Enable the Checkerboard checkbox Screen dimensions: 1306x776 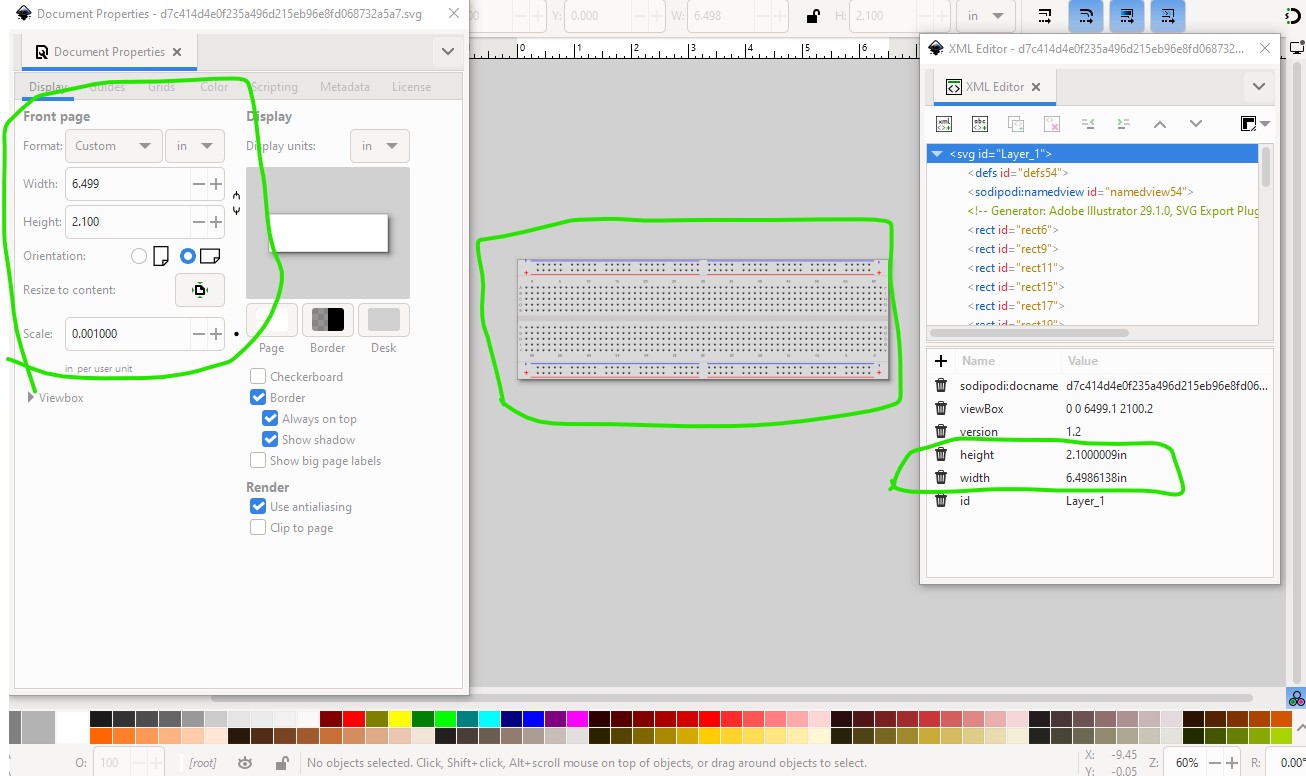coord(258,377)
